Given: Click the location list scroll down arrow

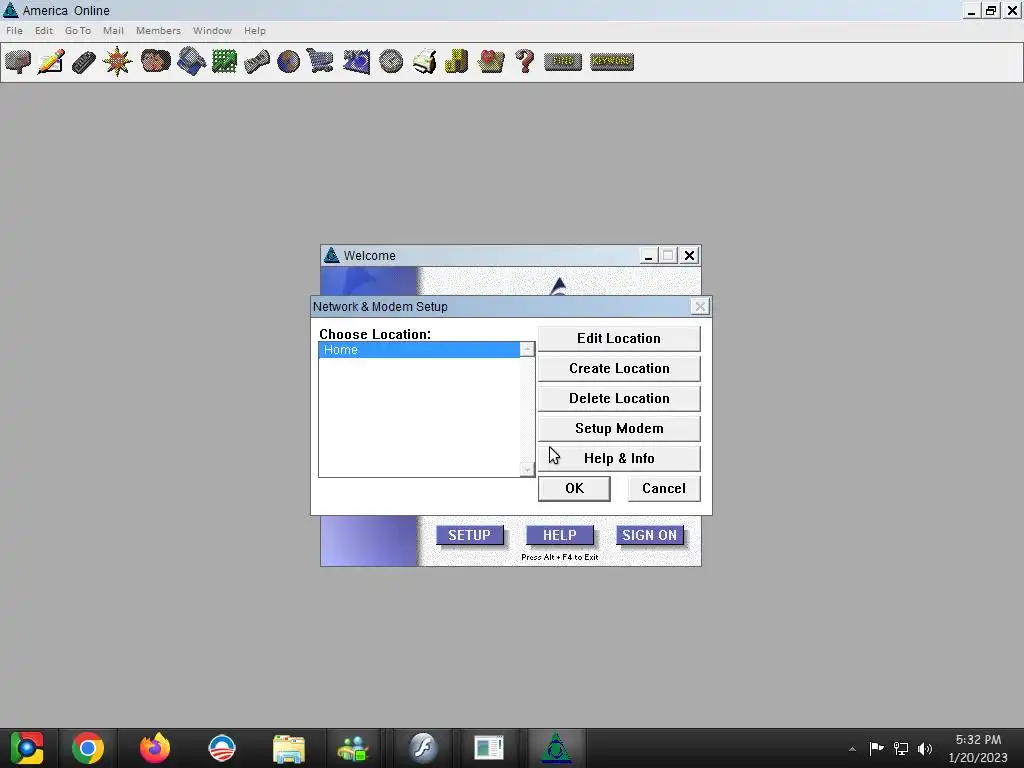Looking at the screenshot, I should tap(527, 470).
